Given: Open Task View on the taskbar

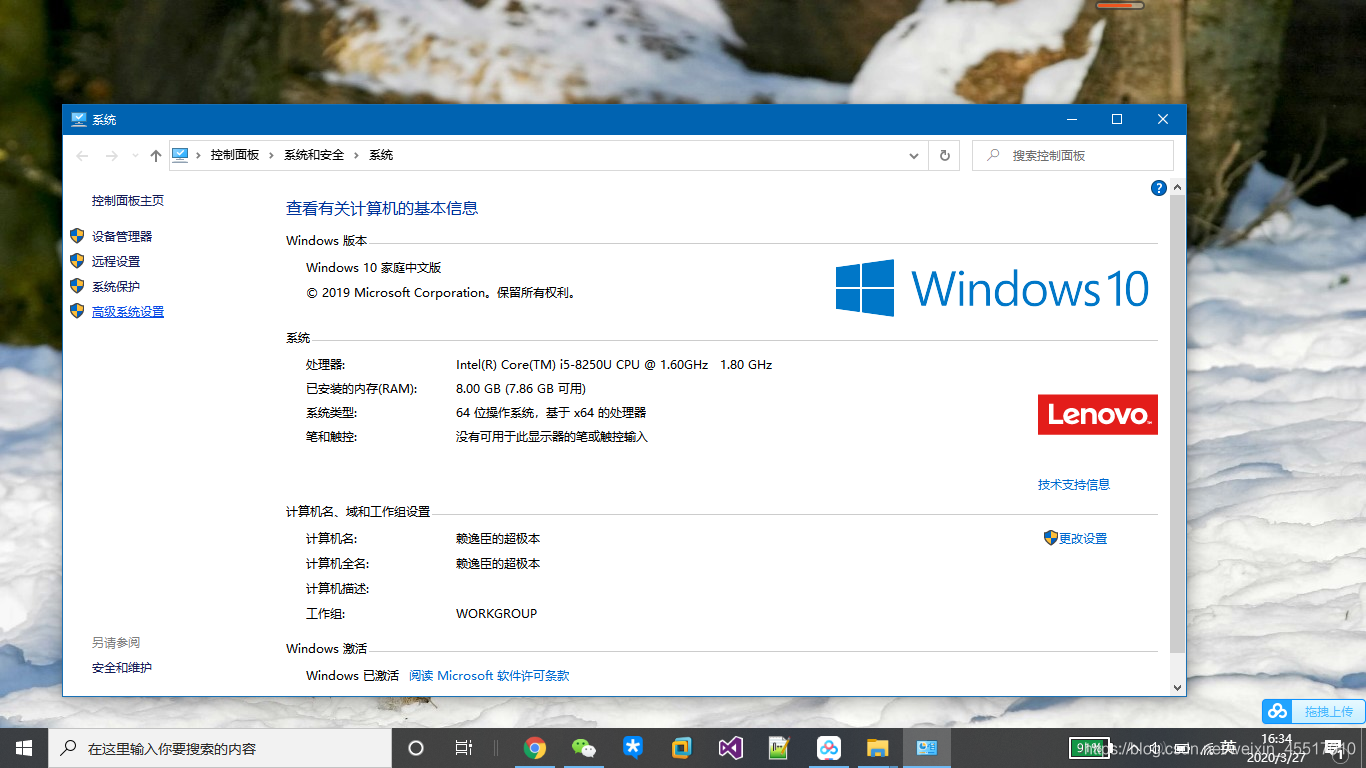Looking at the screenshot, I should pos(464,748).
